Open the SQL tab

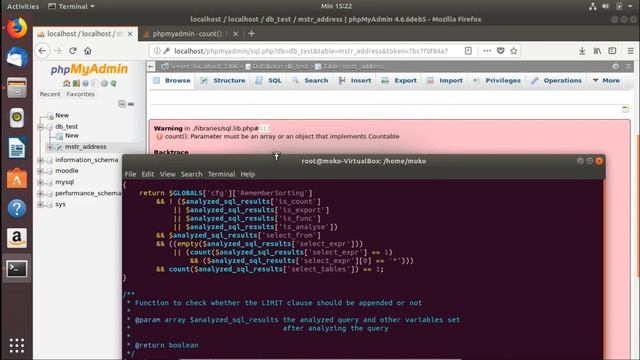pyautogui.click(x=269, y=80)
